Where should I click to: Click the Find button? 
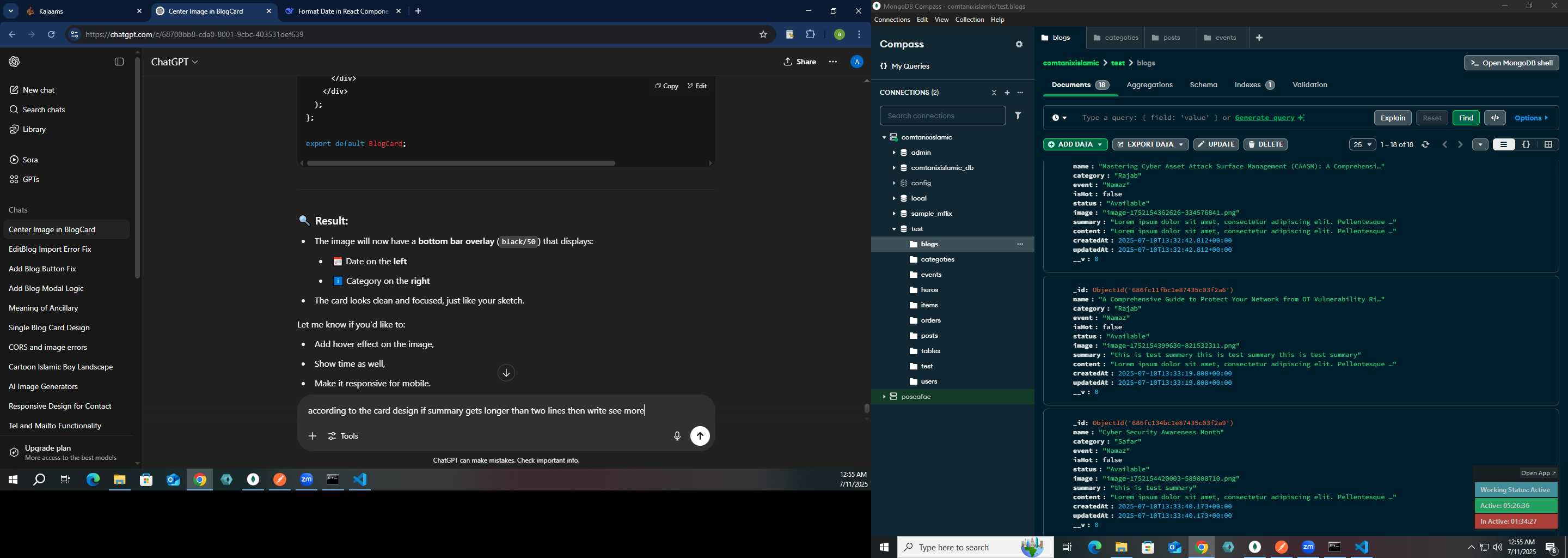[1466, 118]
